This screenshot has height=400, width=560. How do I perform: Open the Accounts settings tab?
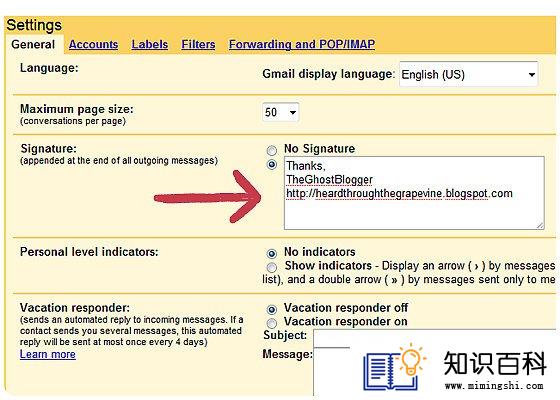[93, 44]
